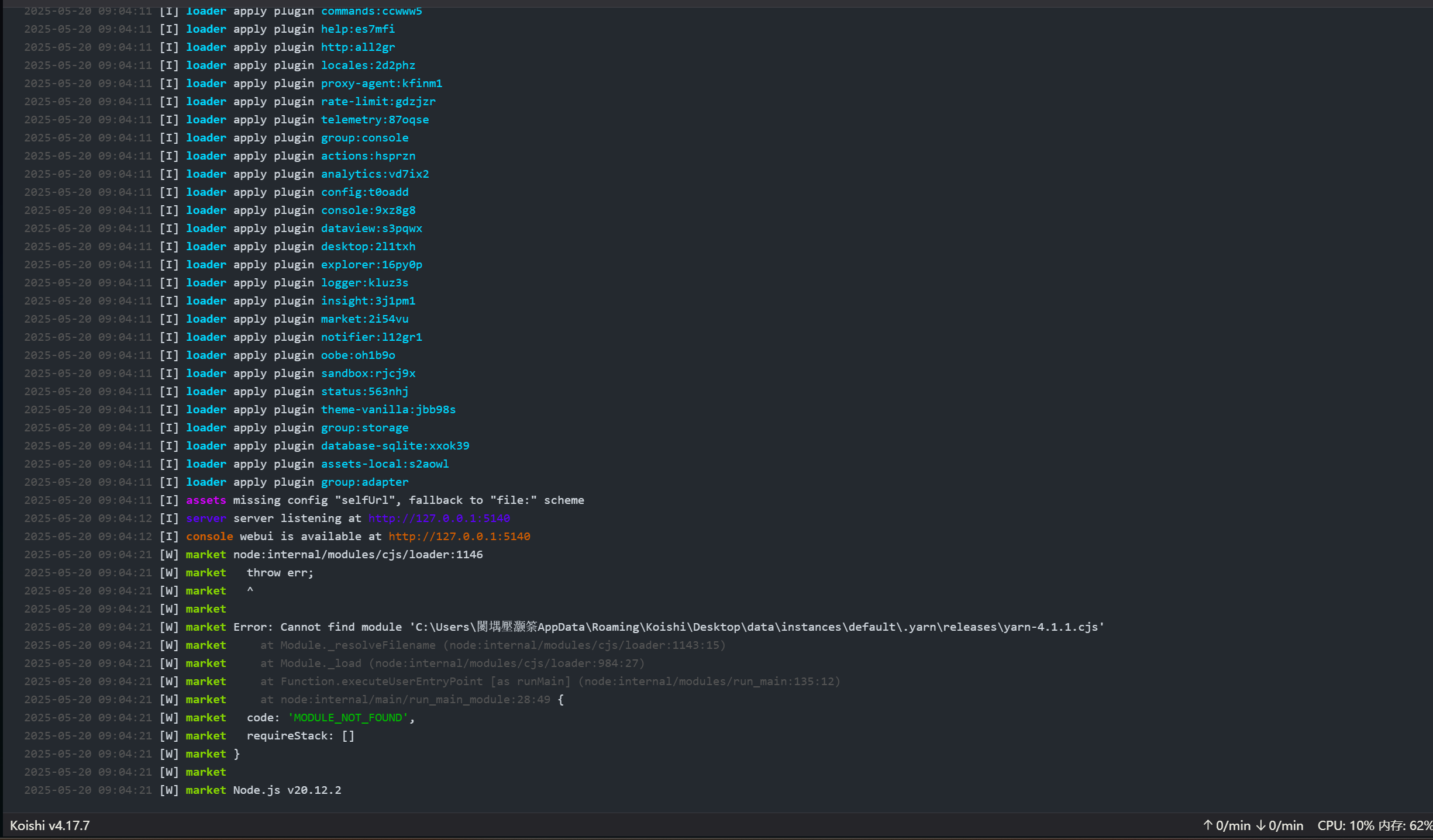Click the run_main_module:28:49 stack line

[x=412, y=699]
